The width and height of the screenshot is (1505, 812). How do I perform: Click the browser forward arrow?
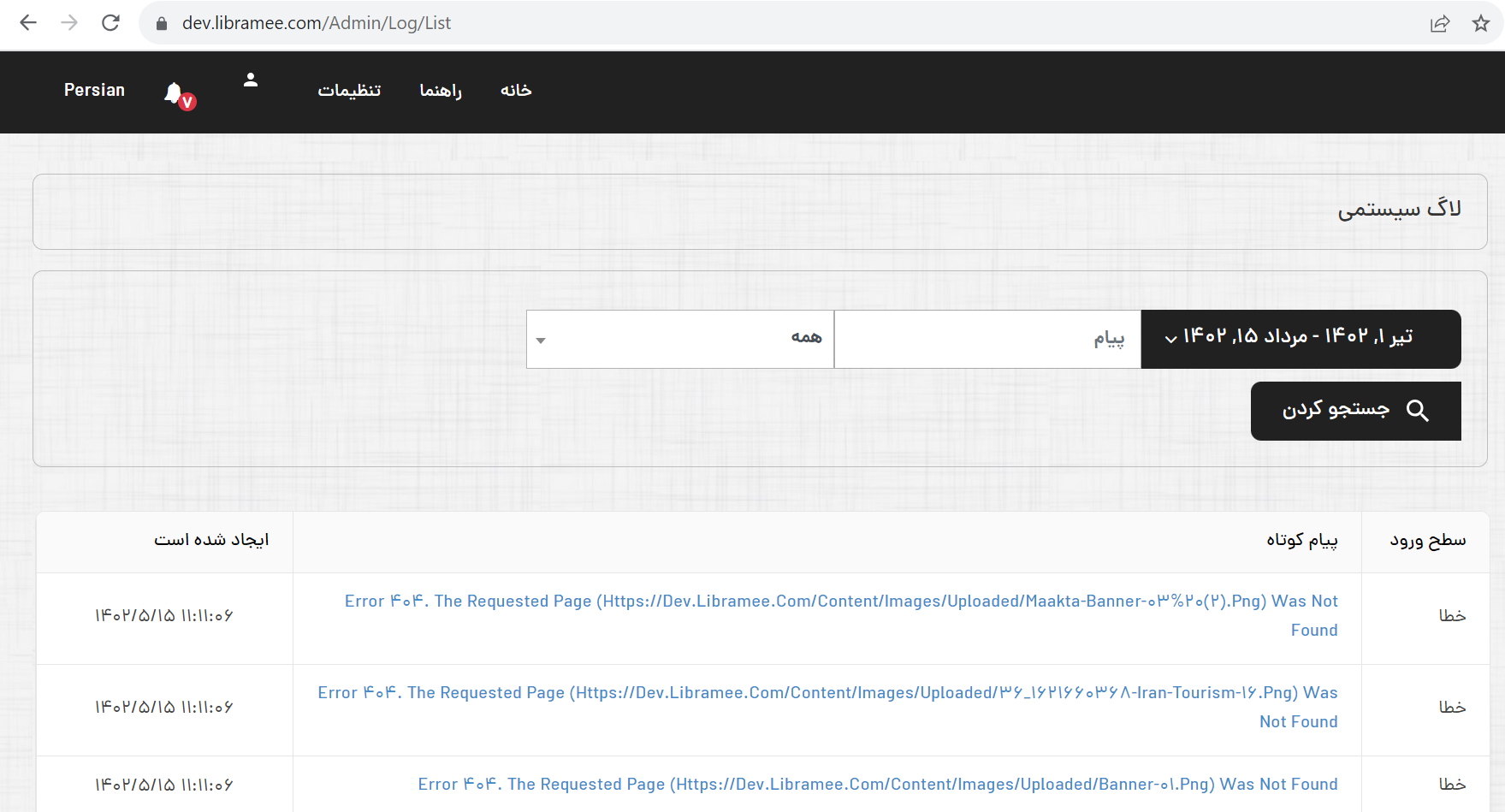[69, 23]
